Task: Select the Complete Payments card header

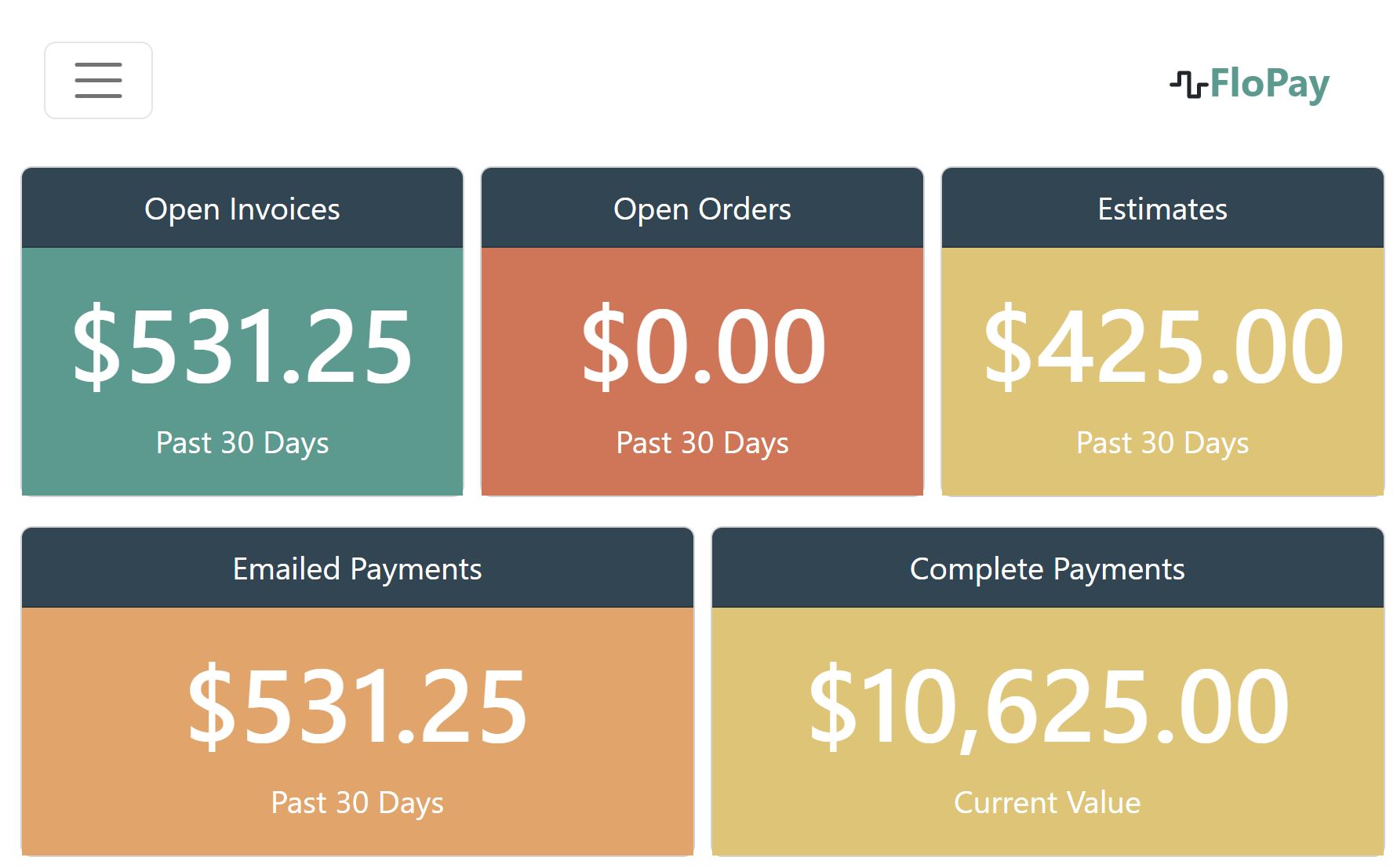Action: (1047, 568)
